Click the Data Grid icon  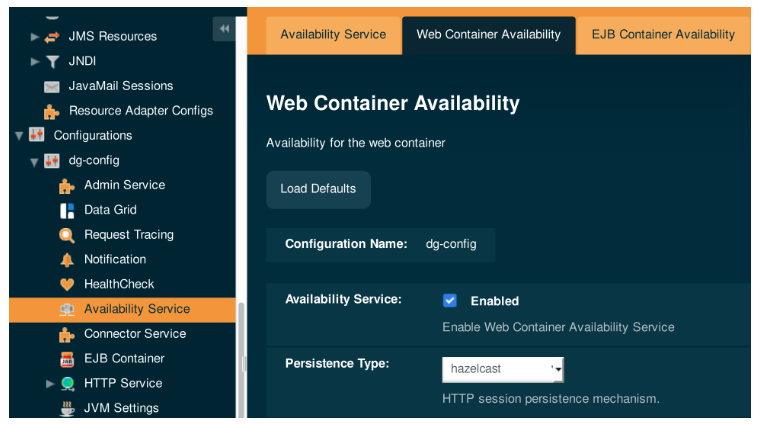point(67,210)
